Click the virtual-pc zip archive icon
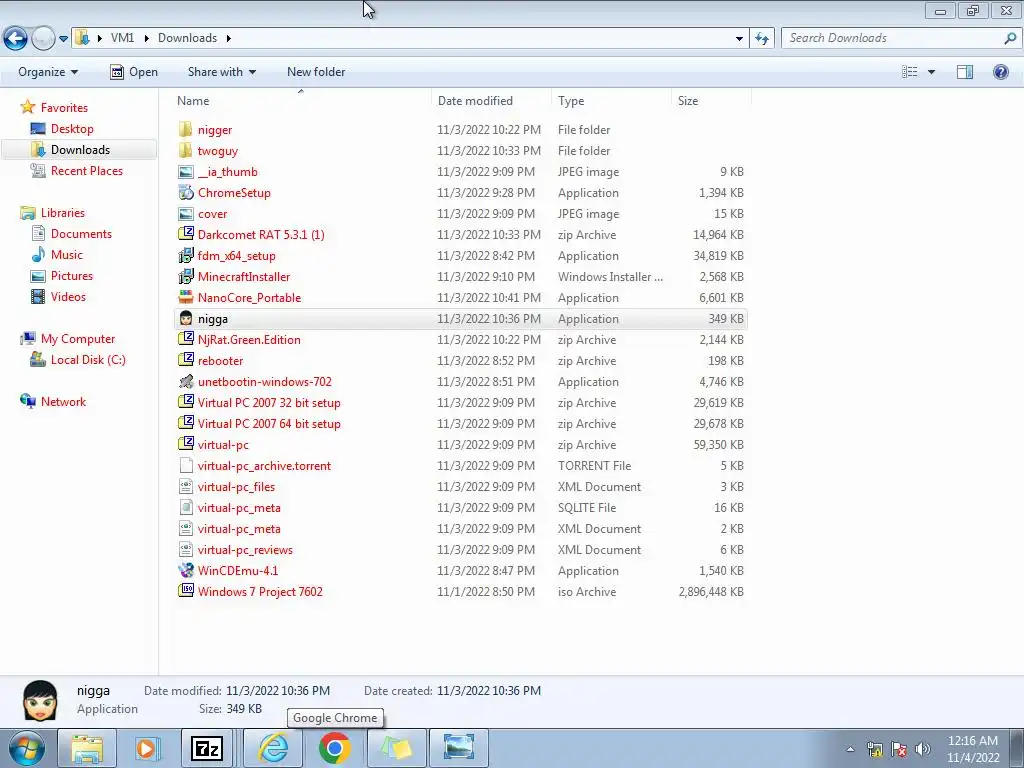 tap(186, 444)
